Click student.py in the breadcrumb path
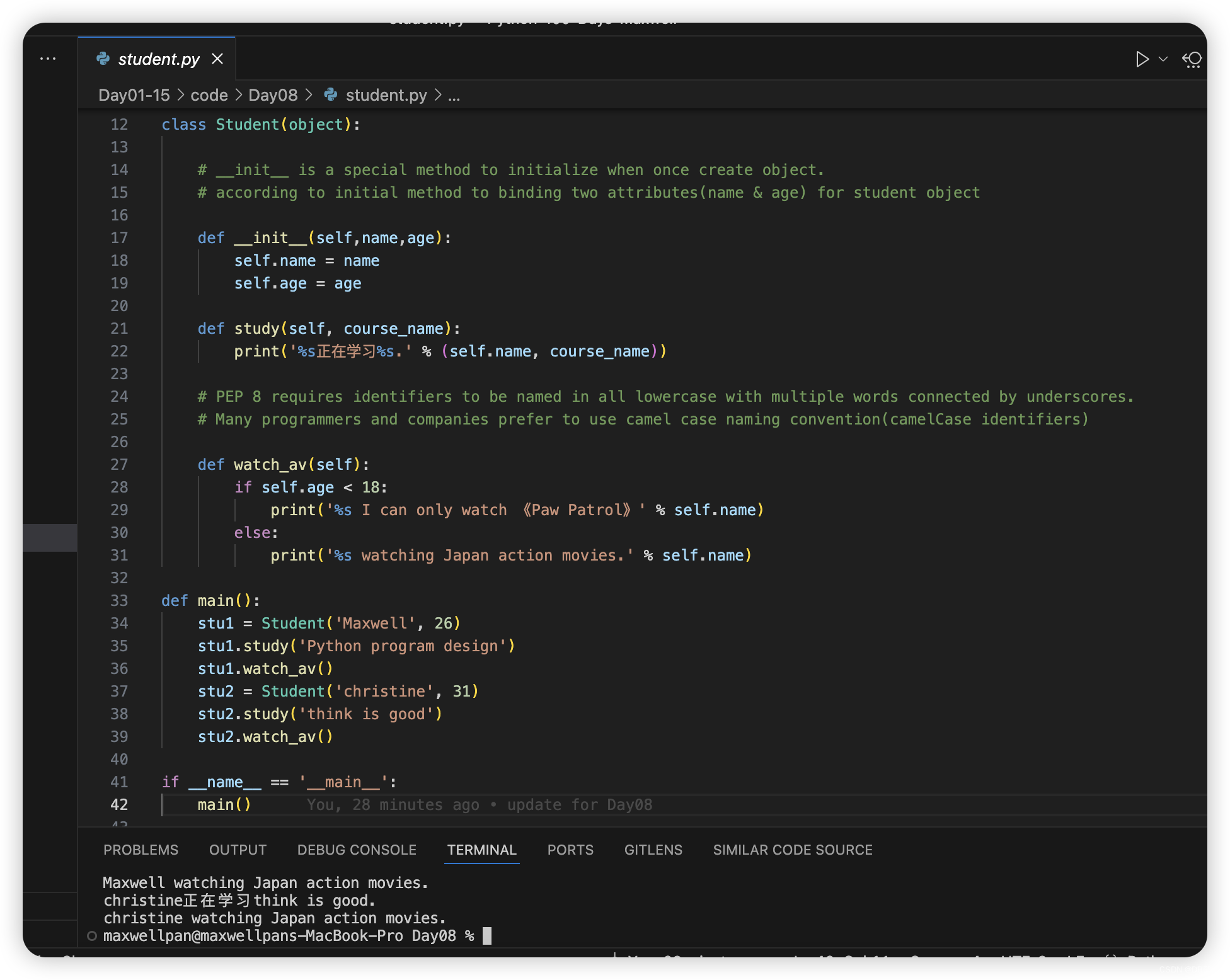This screenshot has height=980, width=1230. coord(386,95)
